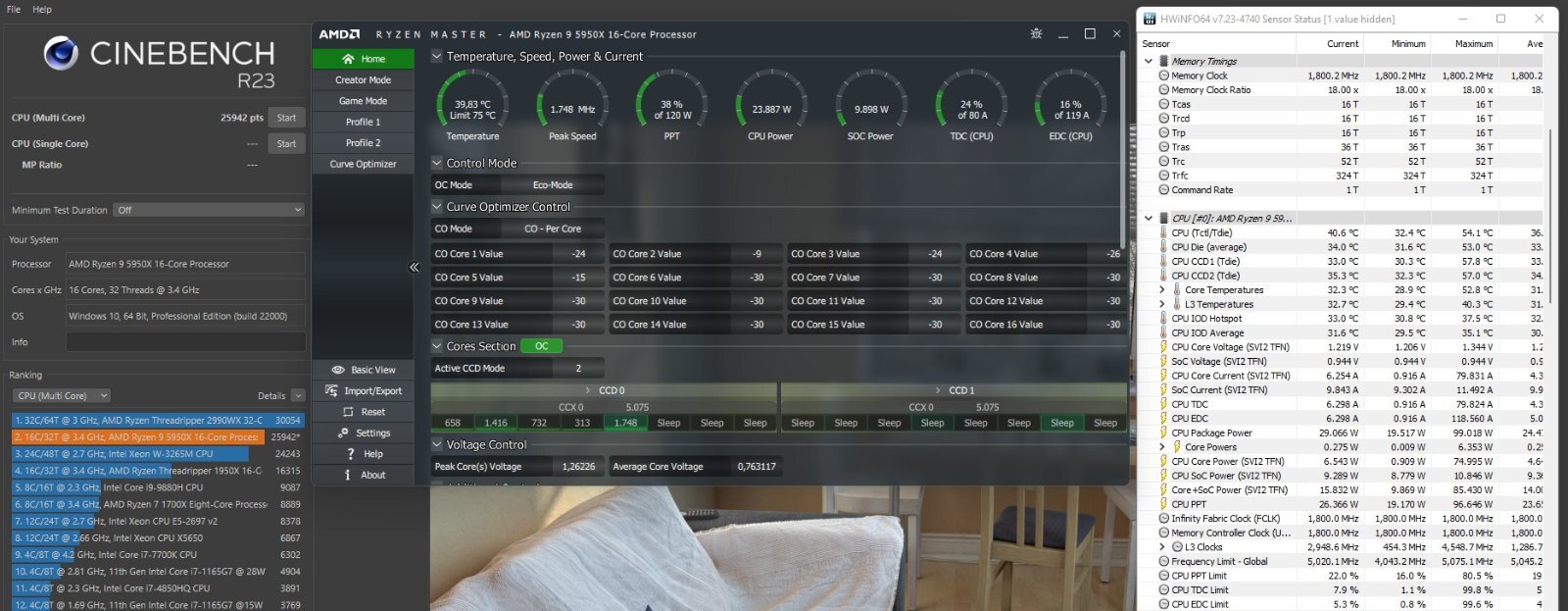
Task: Click the Cinebench R23 logo icon
Action: click(61, 54)
